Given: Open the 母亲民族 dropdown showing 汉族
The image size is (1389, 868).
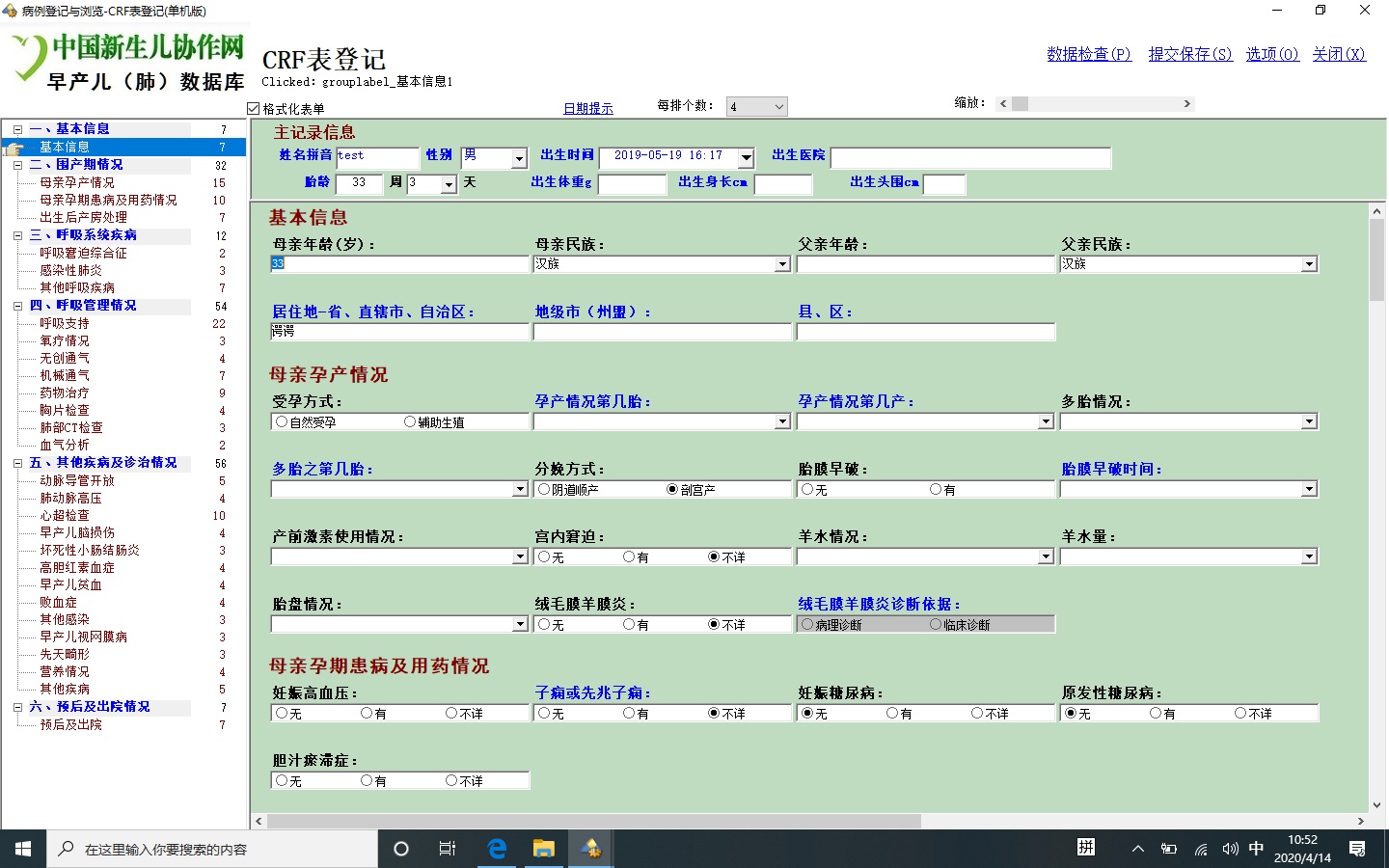Looking at the screenshot, I should [x=782, y=263].
